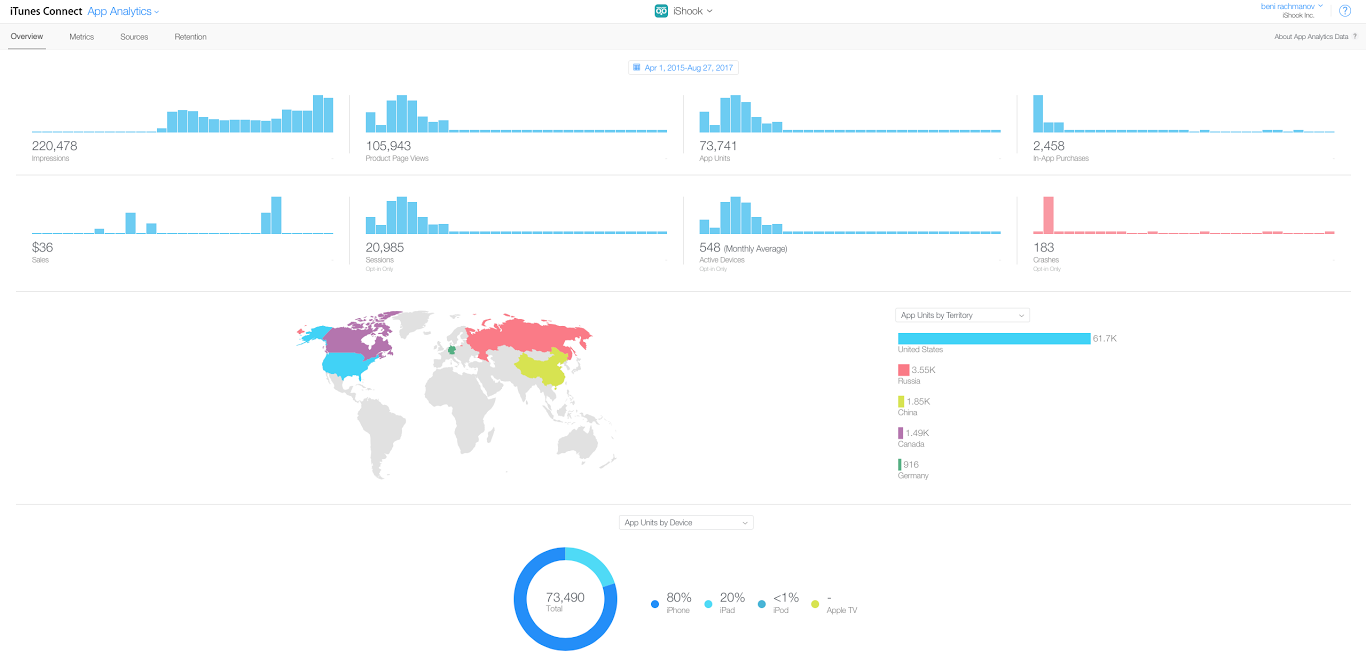
Task: Switch to the Retention tab
Action: point(191,37)
